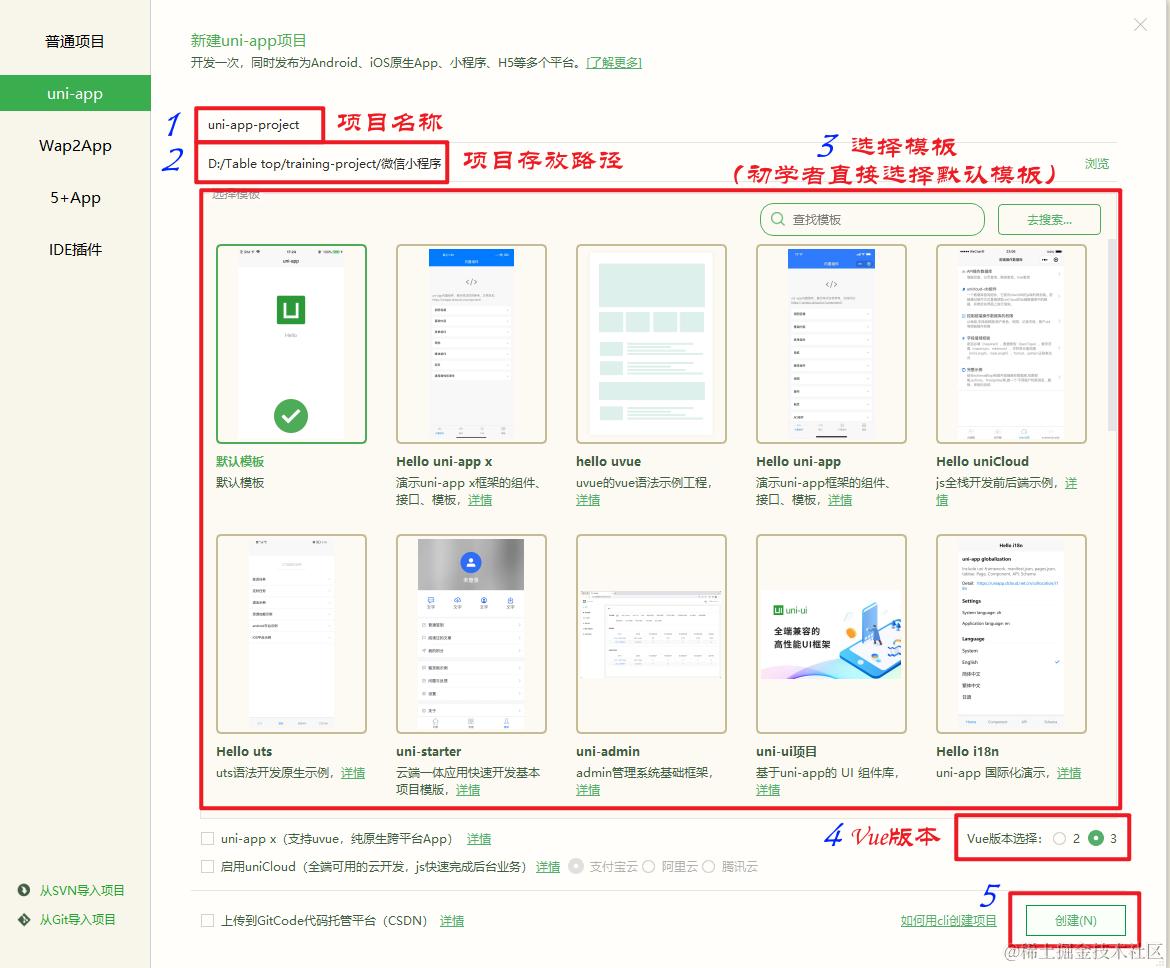The height and width of the screenshot is (968, 1170).
Task: Click the 了解更多 link
Action: pyautogui.click(x=613, y=63)
